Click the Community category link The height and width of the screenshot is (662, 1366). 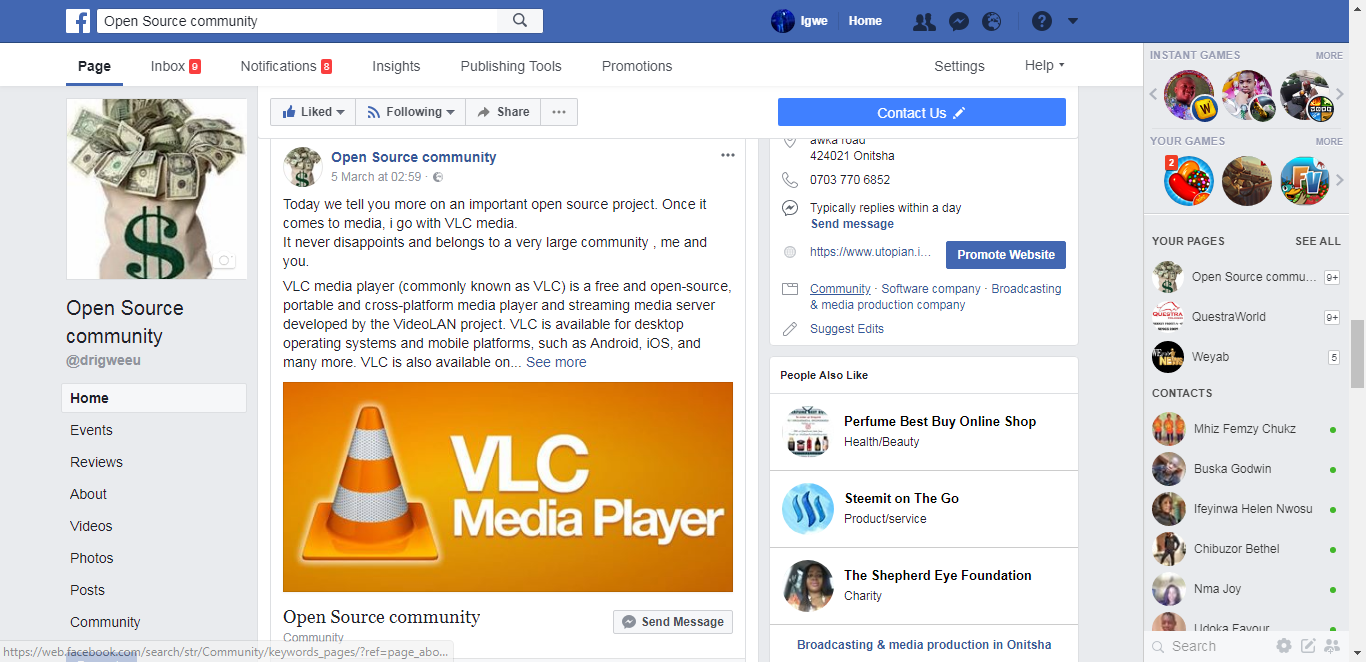click(x=840, y=288)
